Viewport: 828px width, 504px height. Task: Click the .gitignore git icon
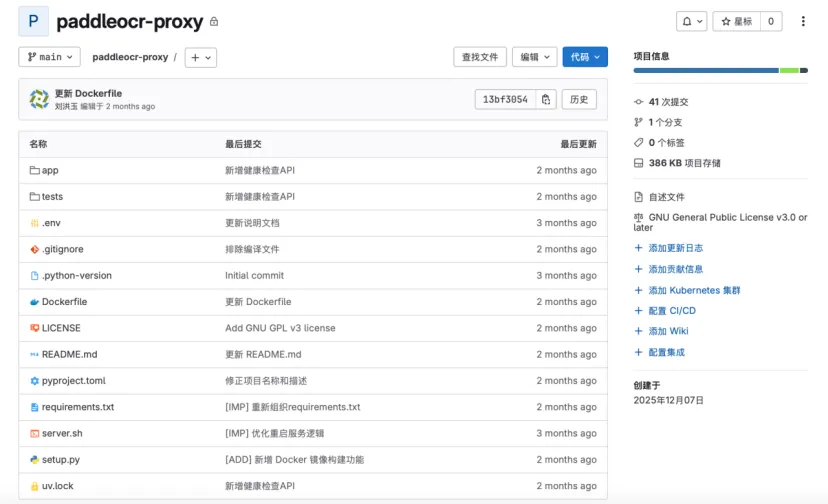tap(34, 249)
